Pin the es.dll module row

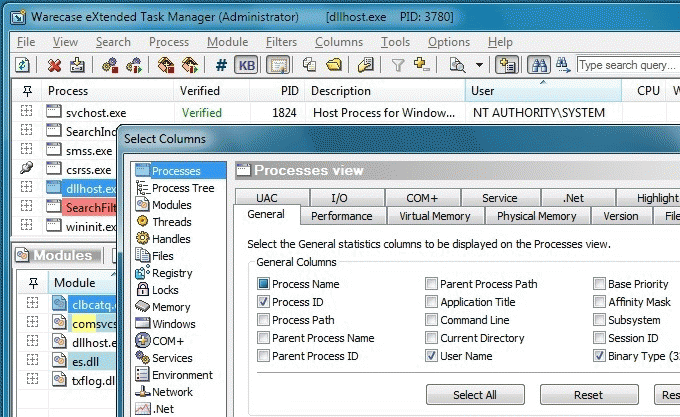click(x=33, y=359)
